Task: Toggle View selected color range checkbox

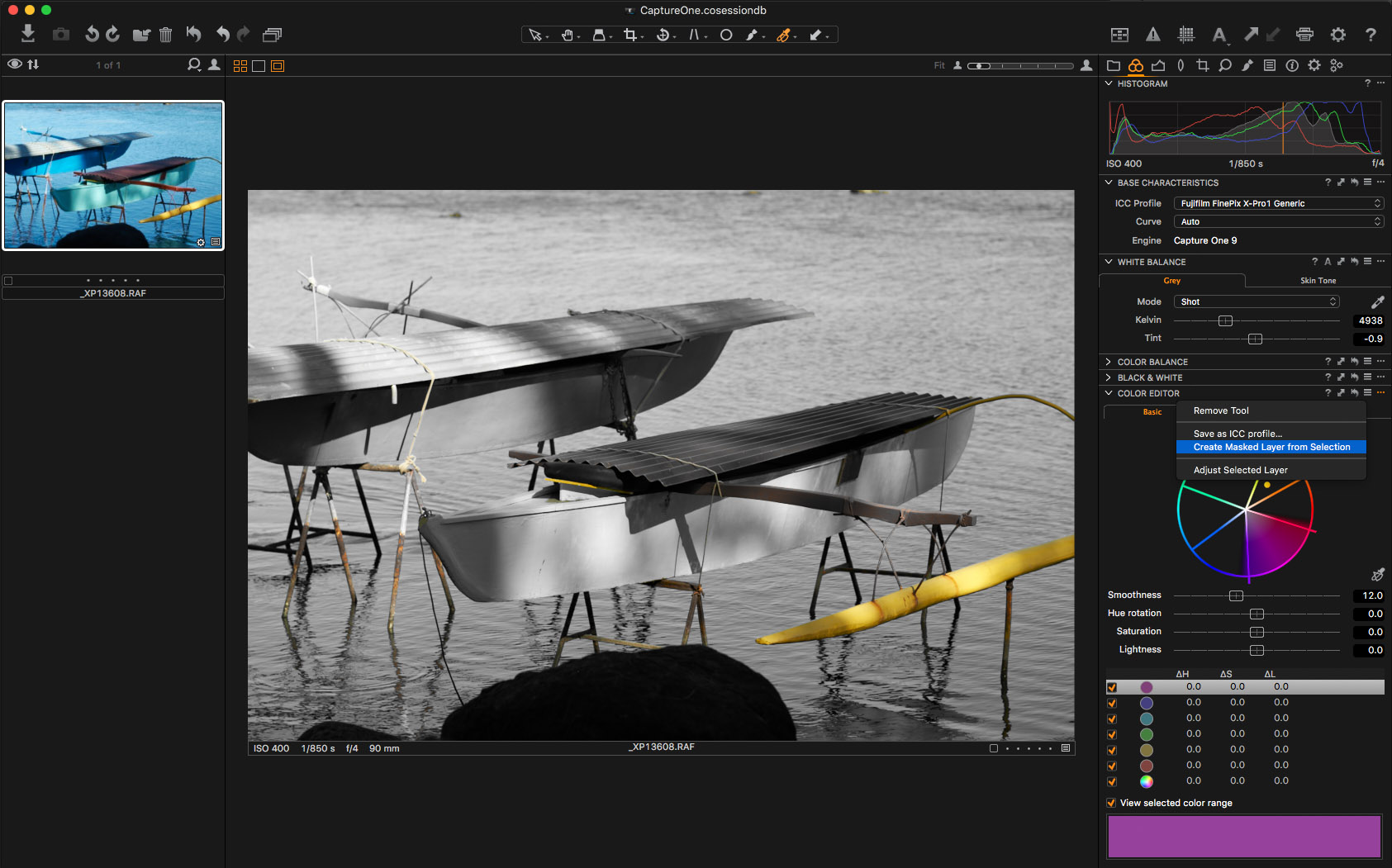Action: click(1111, 803)
